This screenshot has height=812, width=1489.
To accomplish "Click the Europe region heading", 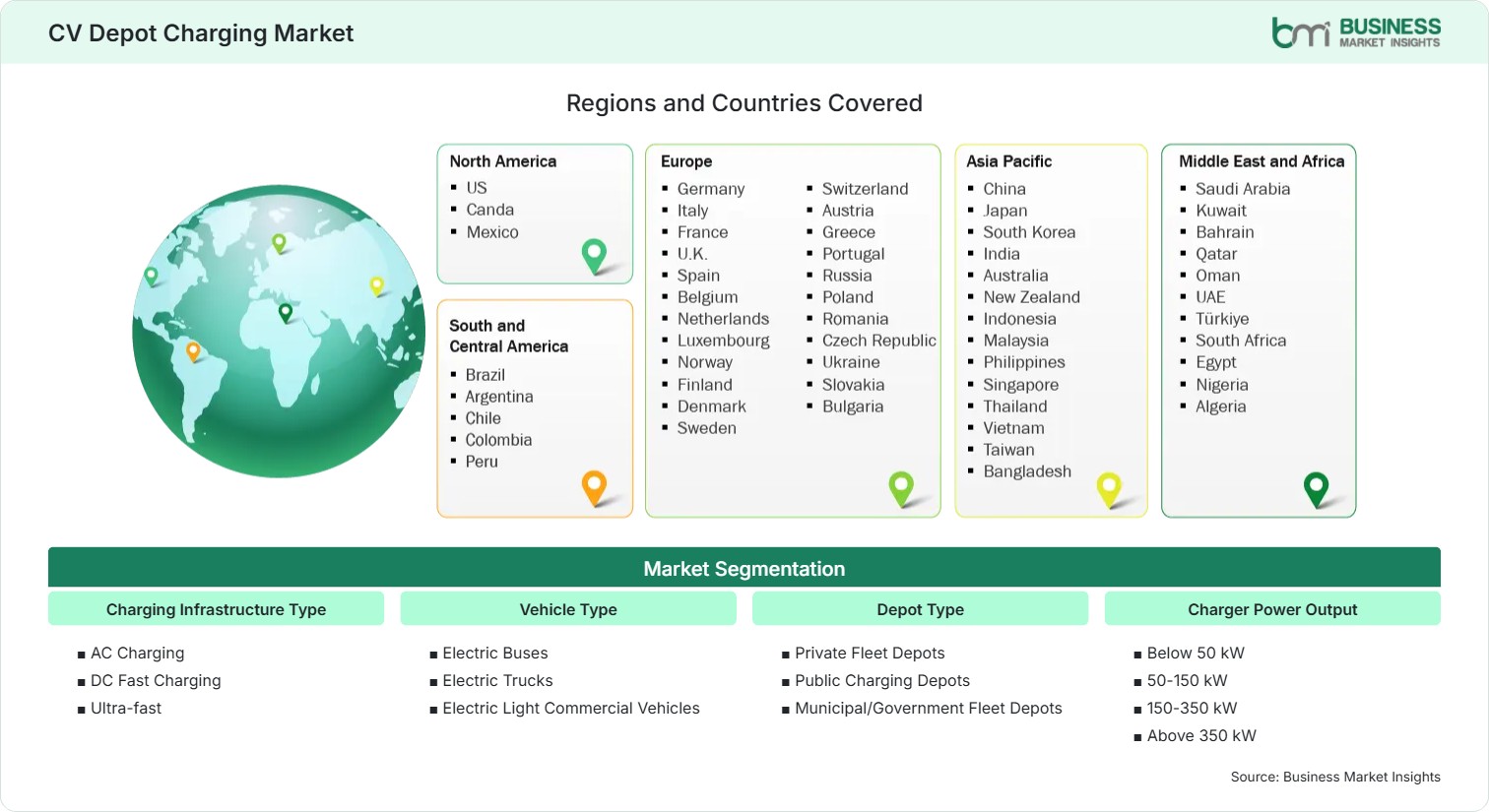I will point(686,161).
